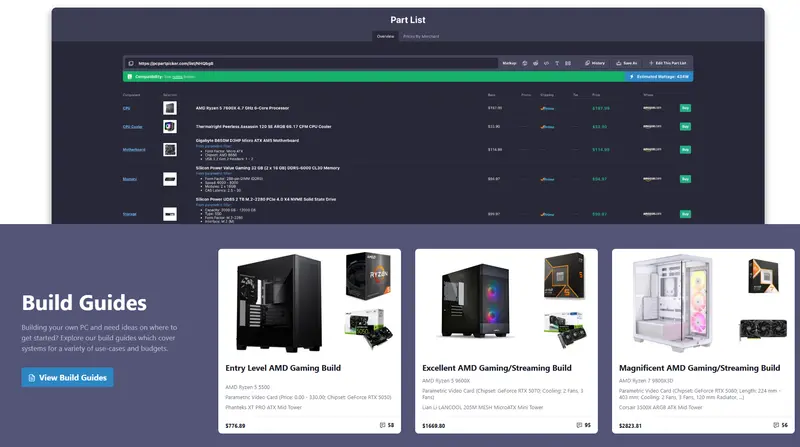
Task: Click $1669.80 price on Excellent build
Action: click(434, 426)
